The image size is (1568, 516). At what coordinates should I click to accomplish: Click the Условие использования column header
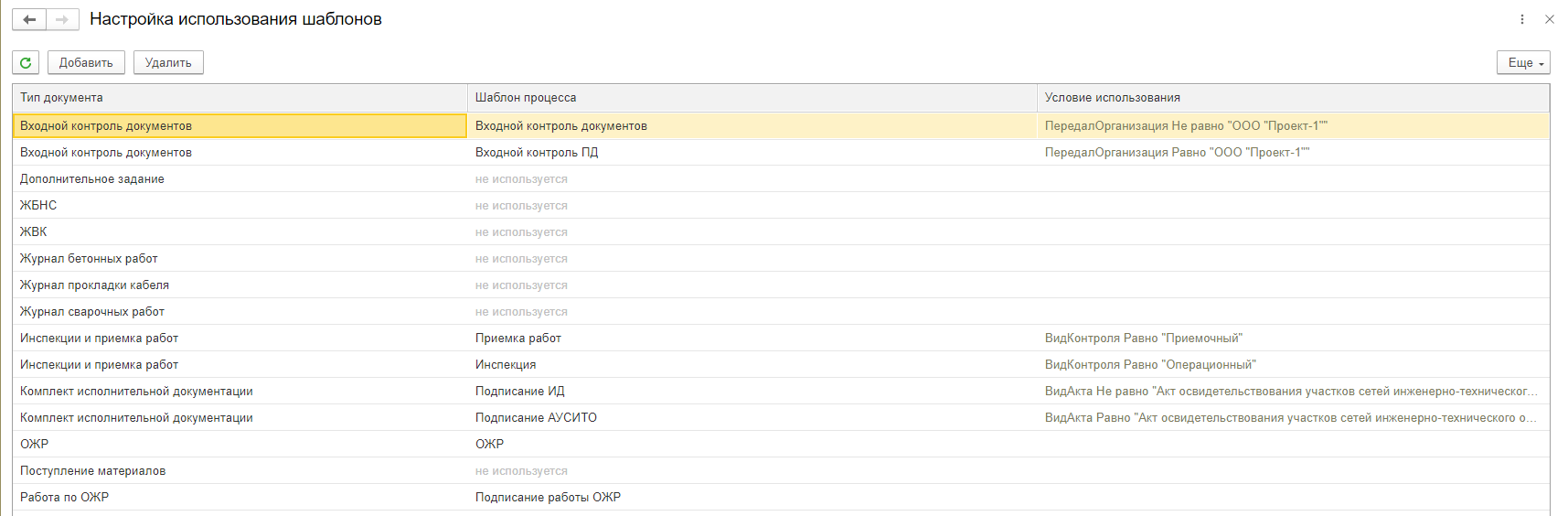[x=1112, y=98]
